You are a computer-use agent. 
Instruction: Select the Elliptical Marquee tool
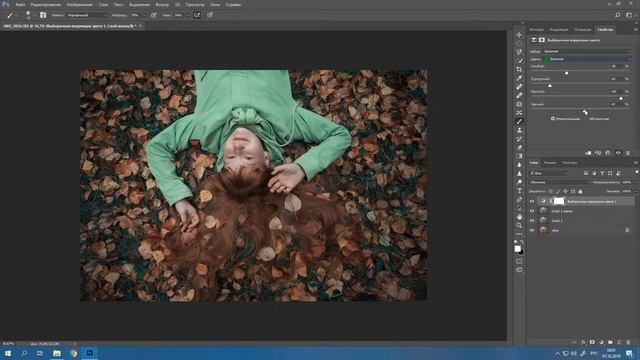click(519, 43)
